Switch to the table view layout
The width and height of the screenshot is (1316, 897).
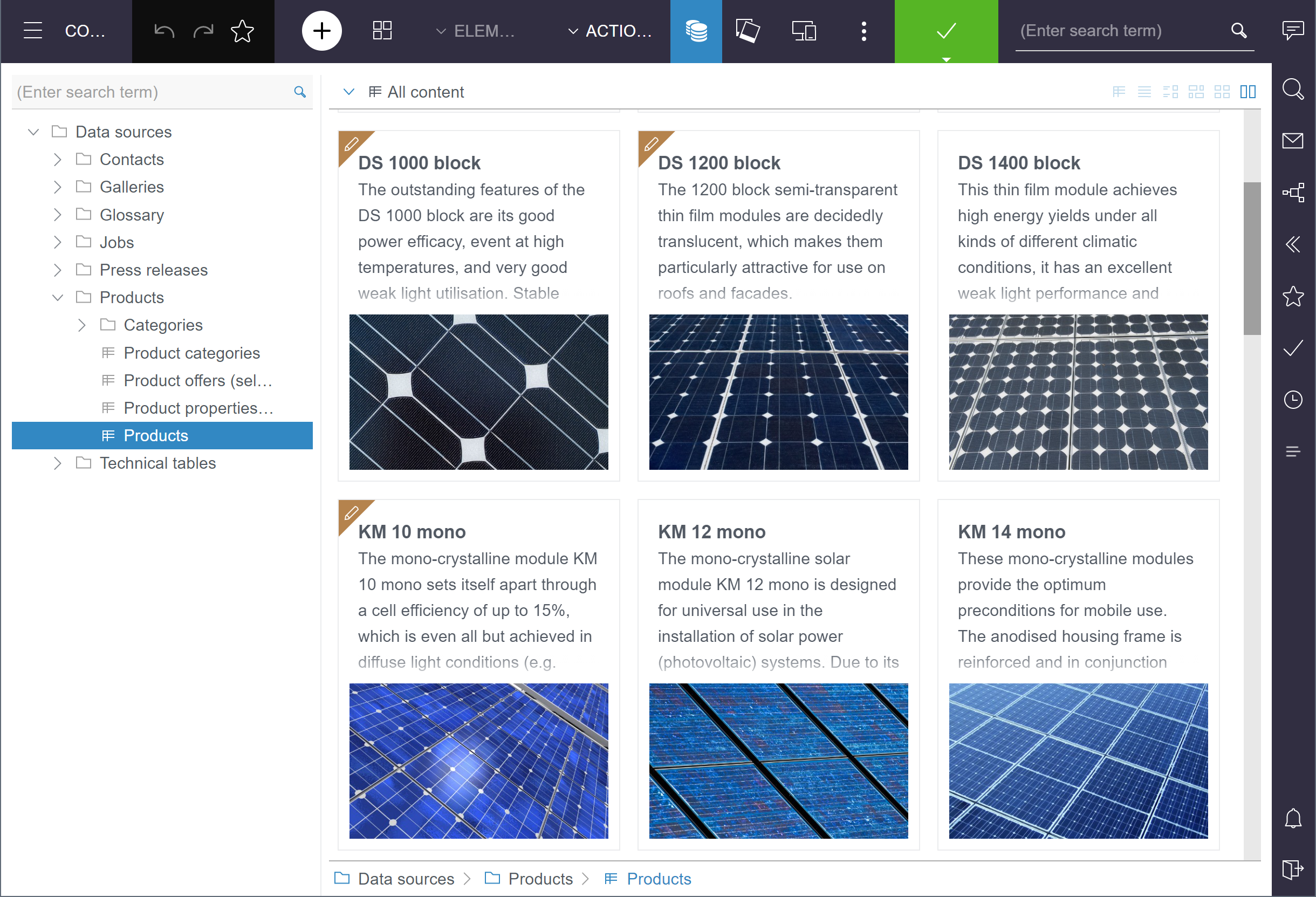(1119, 92)
